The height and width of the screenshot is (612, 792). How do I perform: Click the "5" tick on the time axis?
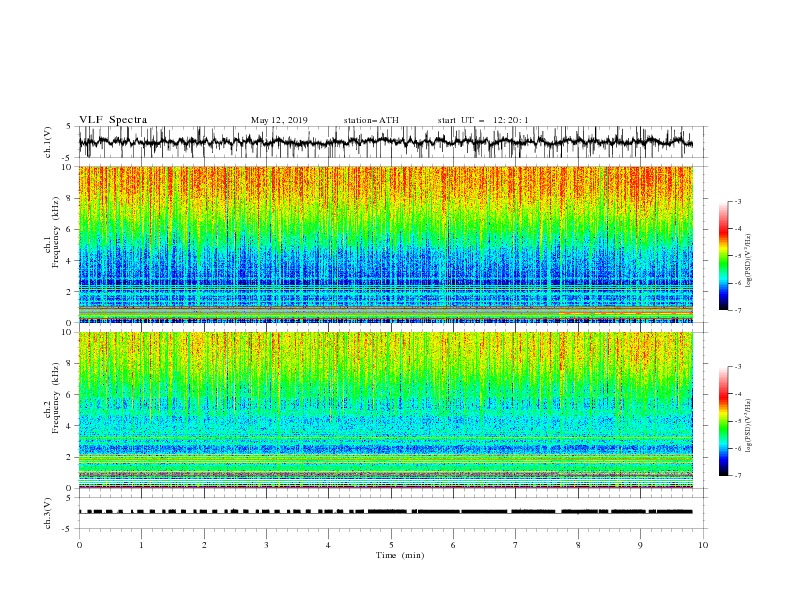pos(391,545)
